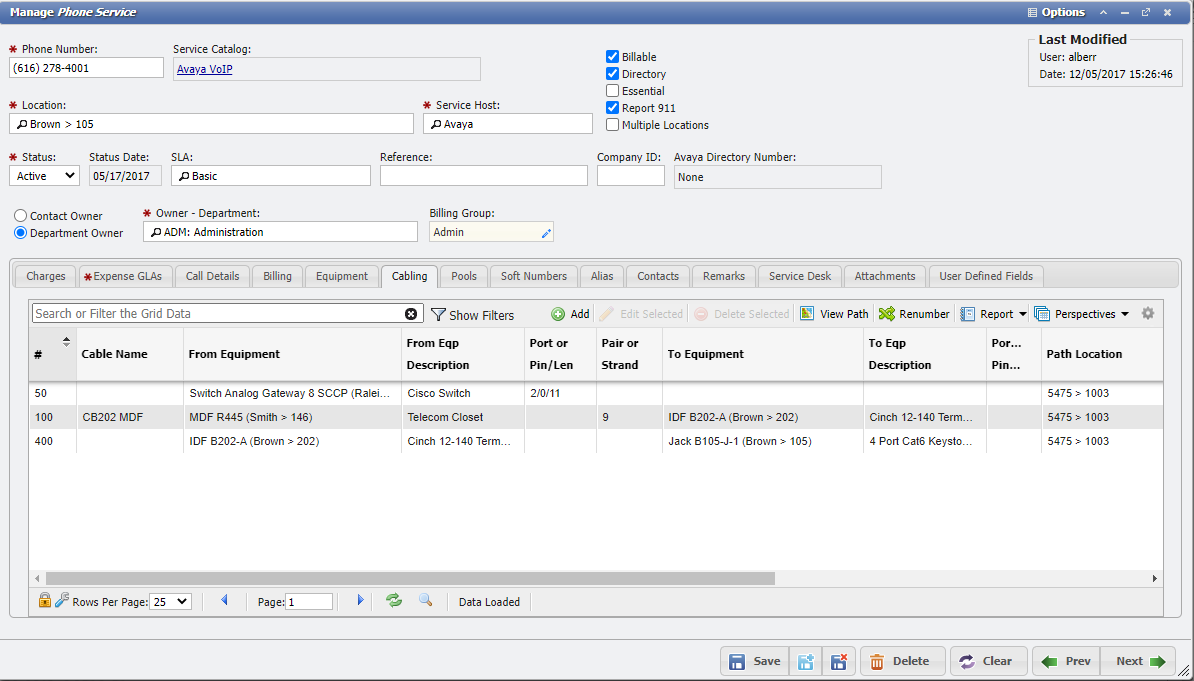
Task: Open the Avaya VoIP service catalog link
Action: (205, 69)
